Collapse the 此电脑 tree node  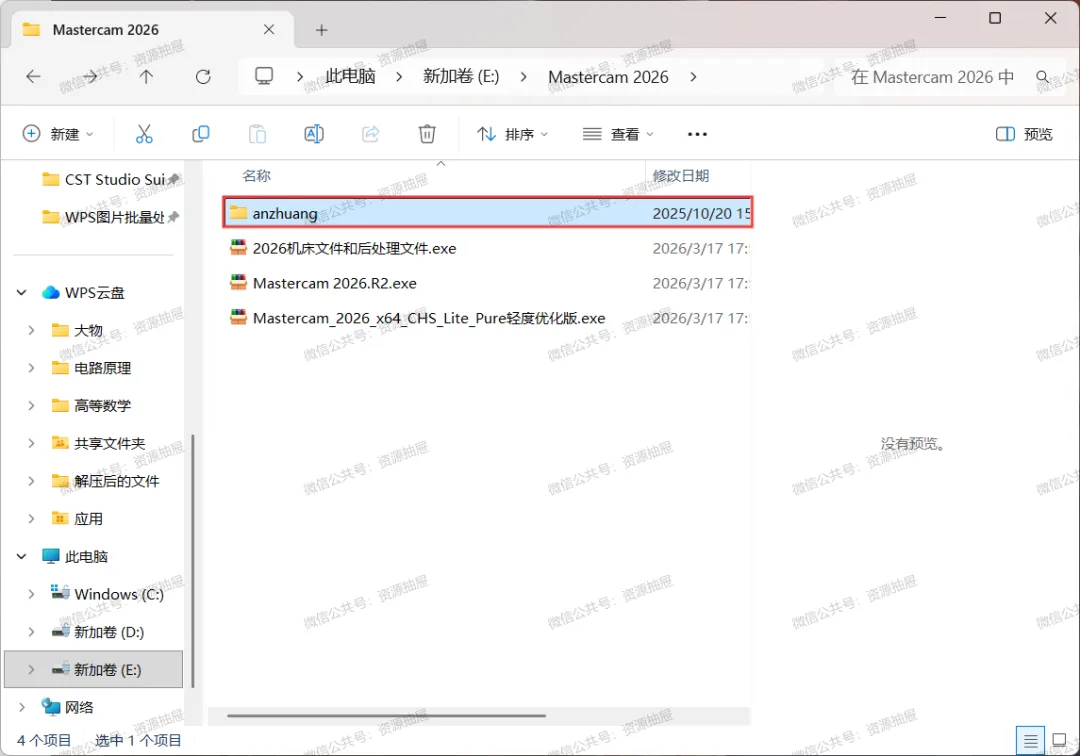(21, 556)
